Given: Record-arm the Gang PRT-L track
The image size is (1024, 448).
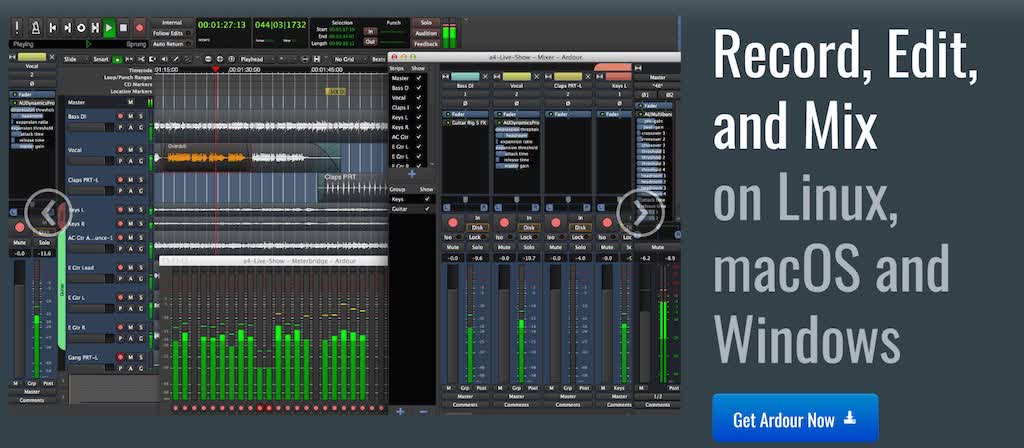Looking at the screenshot, I should 120,357.
